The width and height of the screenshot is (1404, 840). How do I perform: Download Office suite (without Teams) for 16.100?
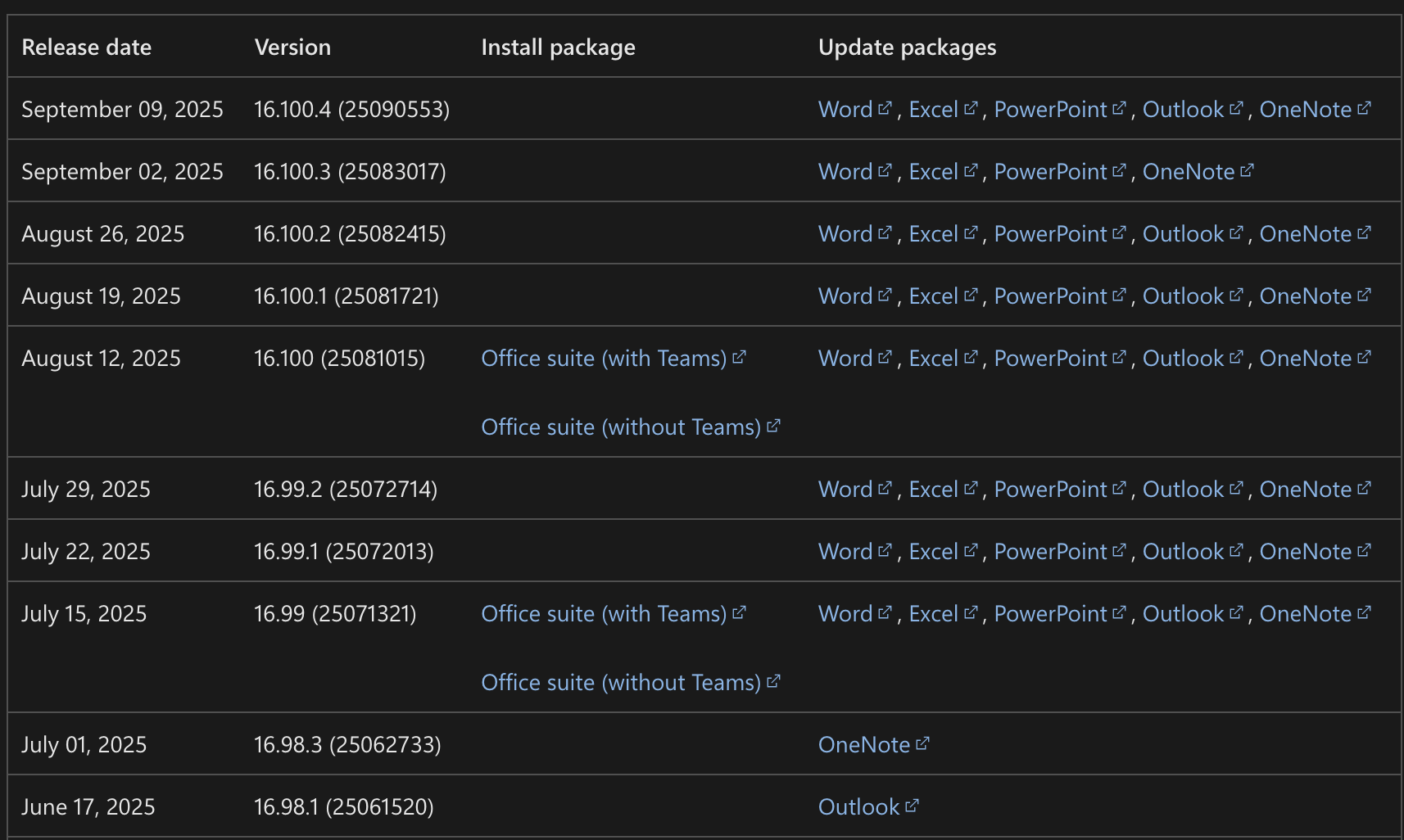[x=621, y=427]
